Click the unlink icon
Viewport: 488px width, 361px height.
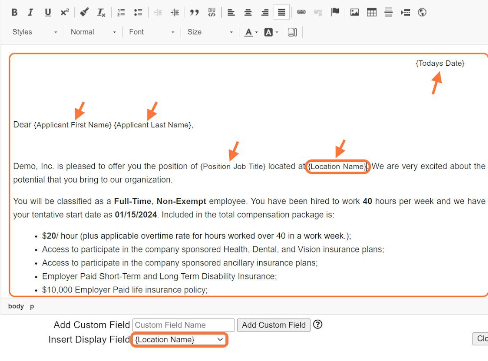coord(318,13)
